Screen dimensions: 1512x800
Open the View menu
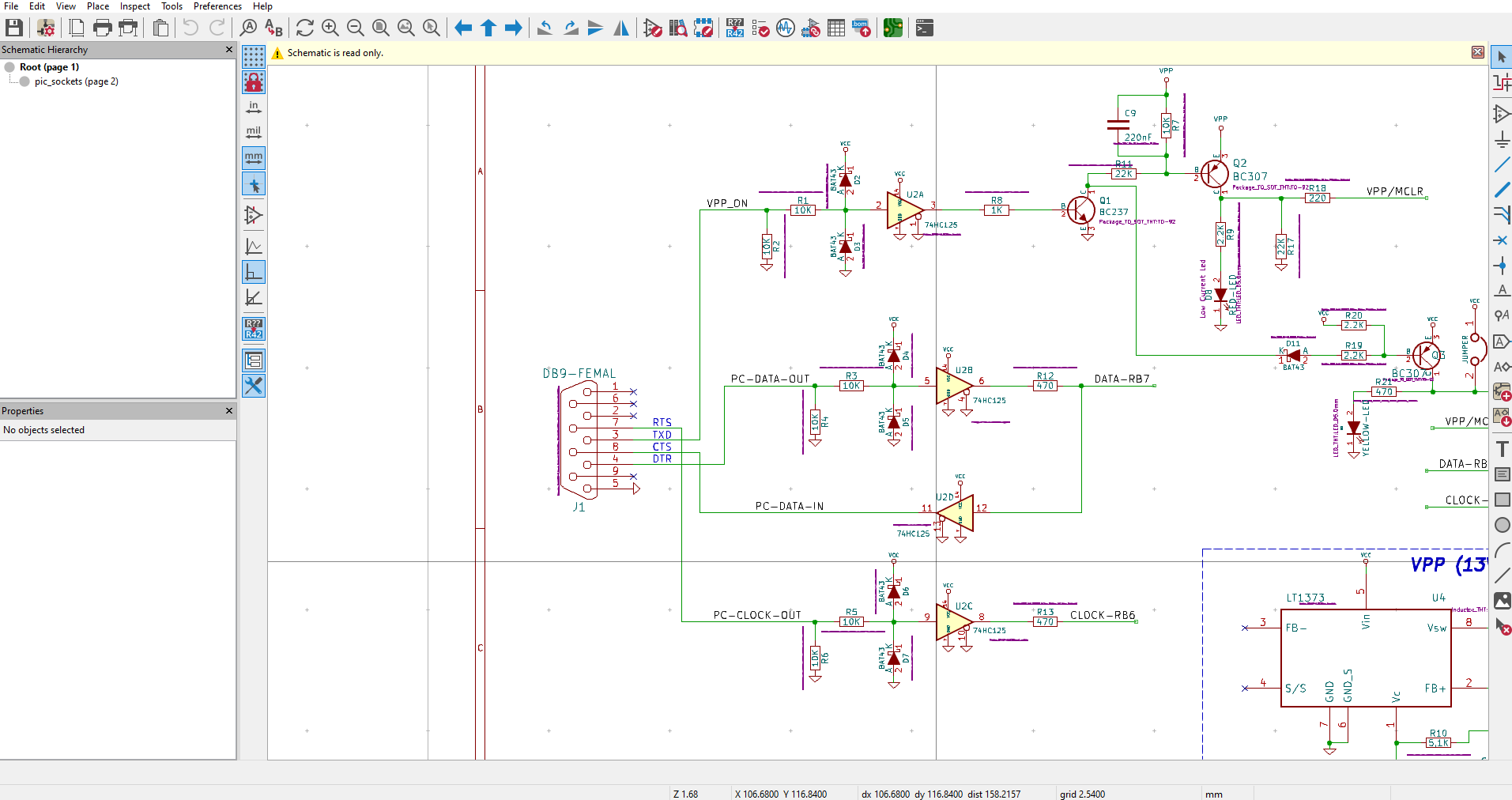point(66,6)
